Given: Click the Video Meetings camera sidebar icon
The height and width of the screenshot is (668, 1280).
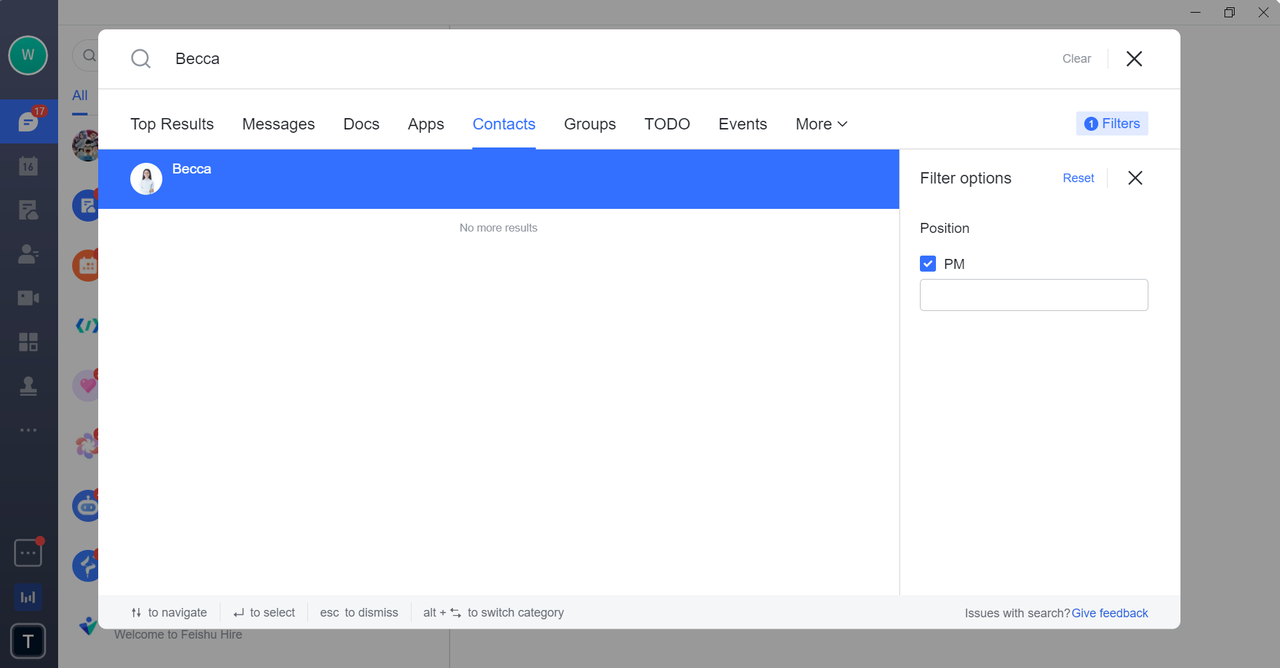Looking at the screenshot, I should (28, 298).
